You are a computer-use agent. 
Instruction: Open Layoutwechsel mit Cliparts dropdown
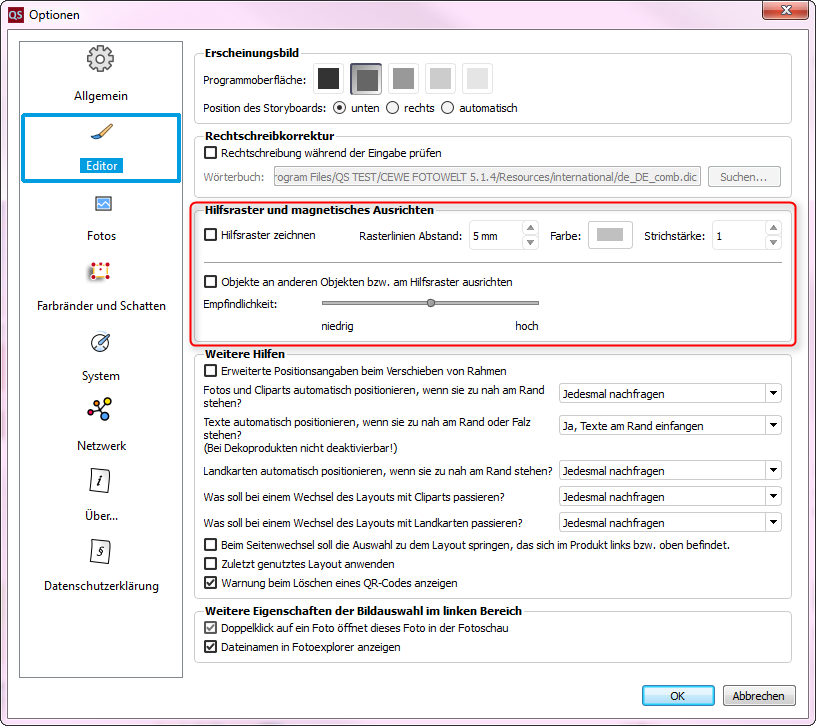pyautogui.click(x=670, y=496)
